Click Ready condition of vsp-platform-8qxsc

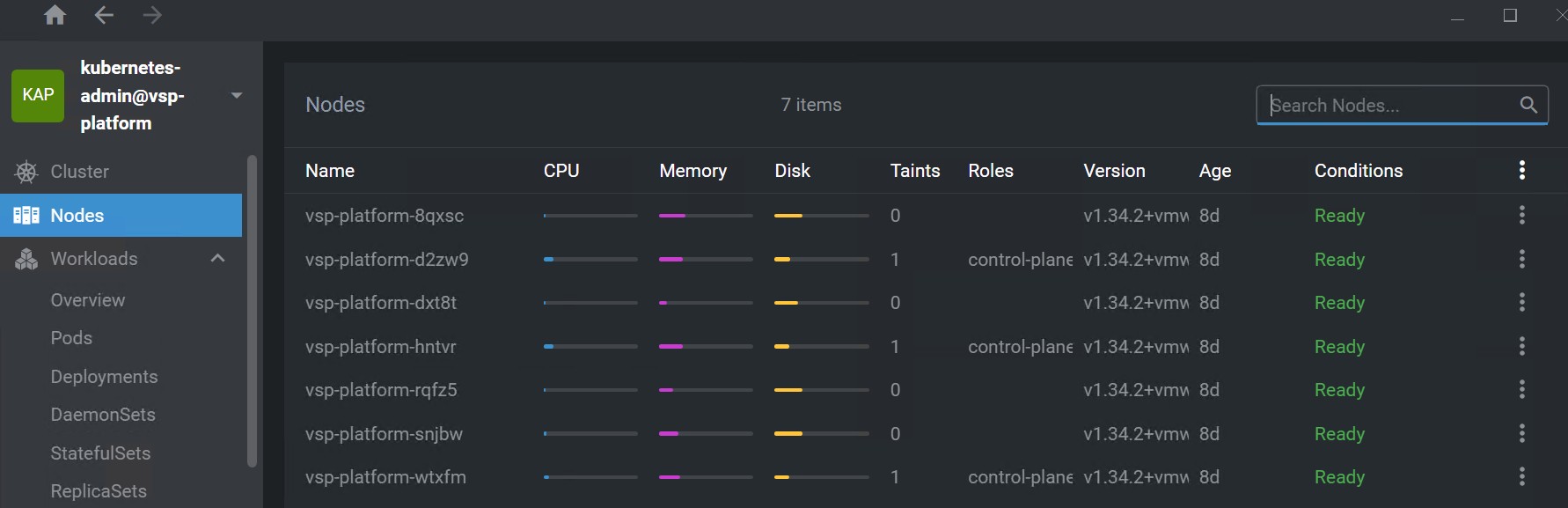pyautogui.click(x=1339, y=216)
